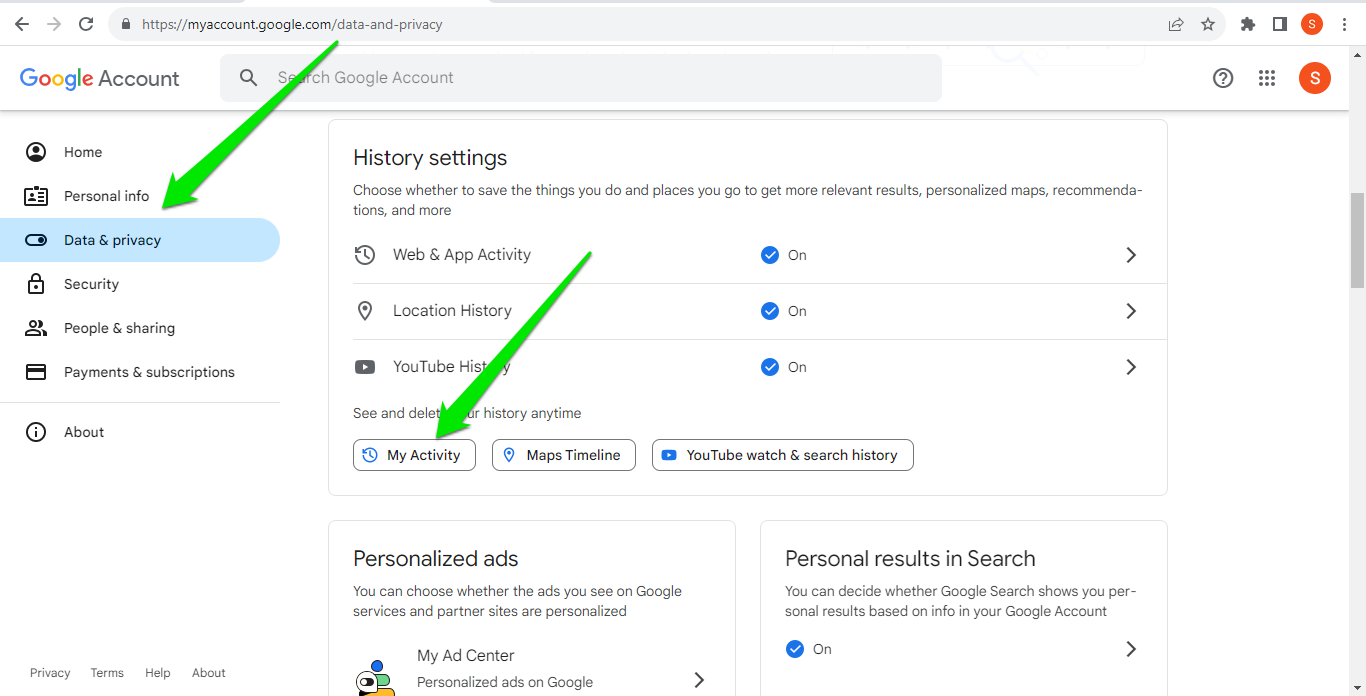This screenshot has height=696, width=1366.
Task: Expand Web & App Activity with its chevron
Action: pos(1131,255)
